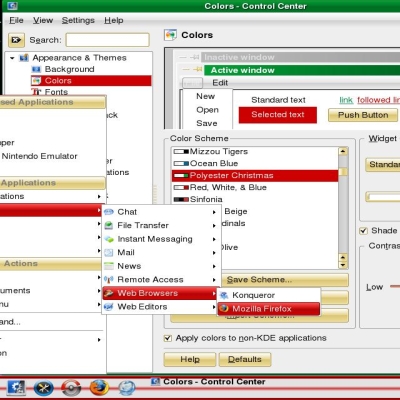Click the Fonts icon in the tree
400x400 pixels.
coord(36,92)
